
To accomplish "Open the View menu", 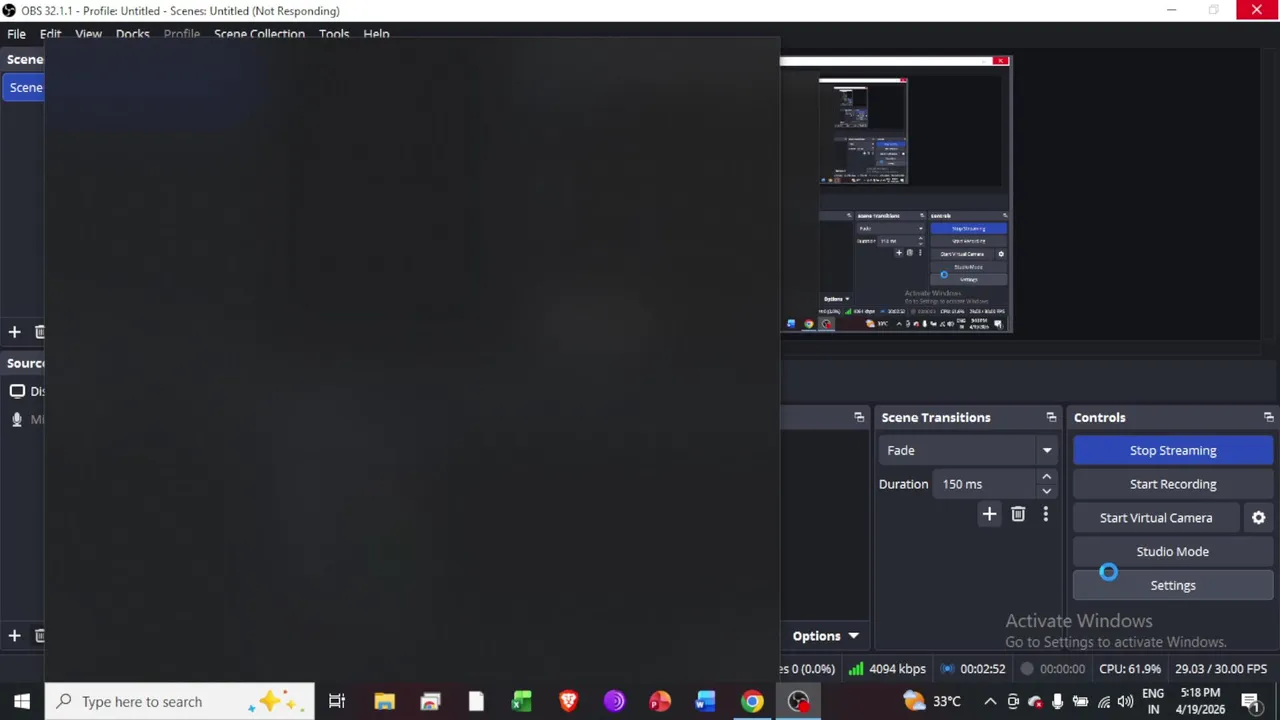I will pos(88,34).
